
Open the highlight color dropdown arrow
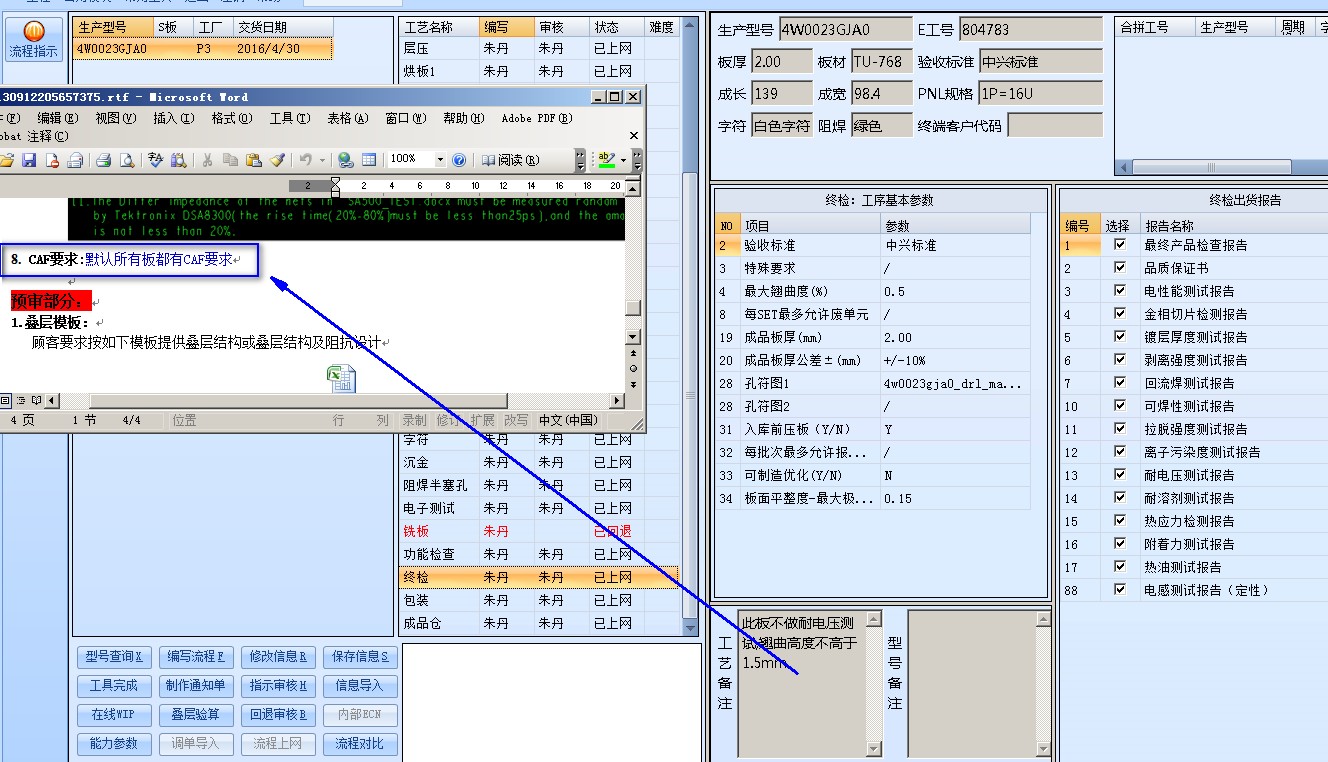(x=623, y=160)
